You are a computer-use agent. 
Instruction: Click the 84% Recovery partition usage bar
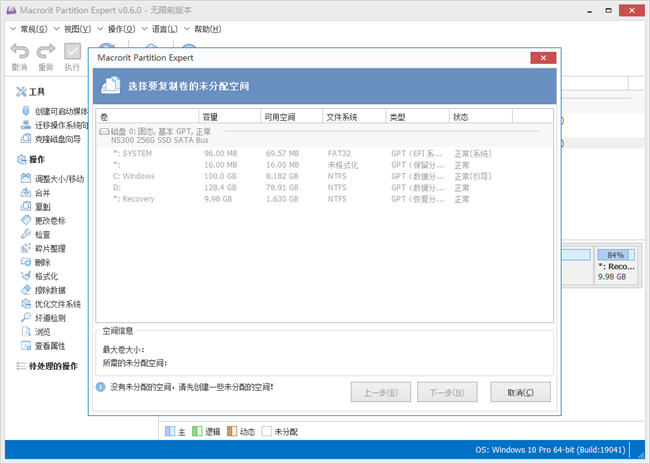614,254
